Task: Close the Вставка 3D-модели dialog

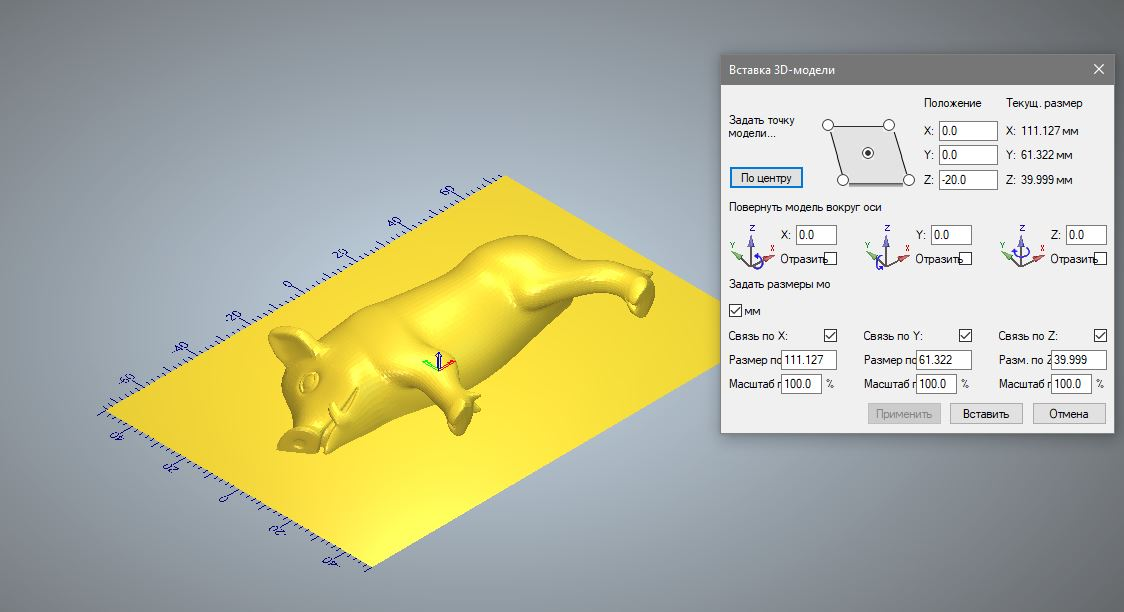Action: click(x=1098, y=69)
